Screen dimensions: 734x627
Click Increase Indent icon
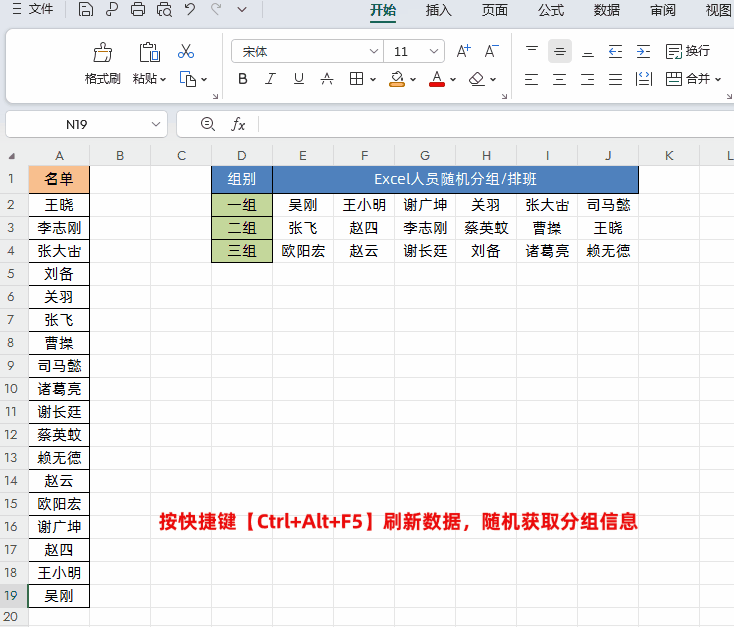(x=644, y=51)
